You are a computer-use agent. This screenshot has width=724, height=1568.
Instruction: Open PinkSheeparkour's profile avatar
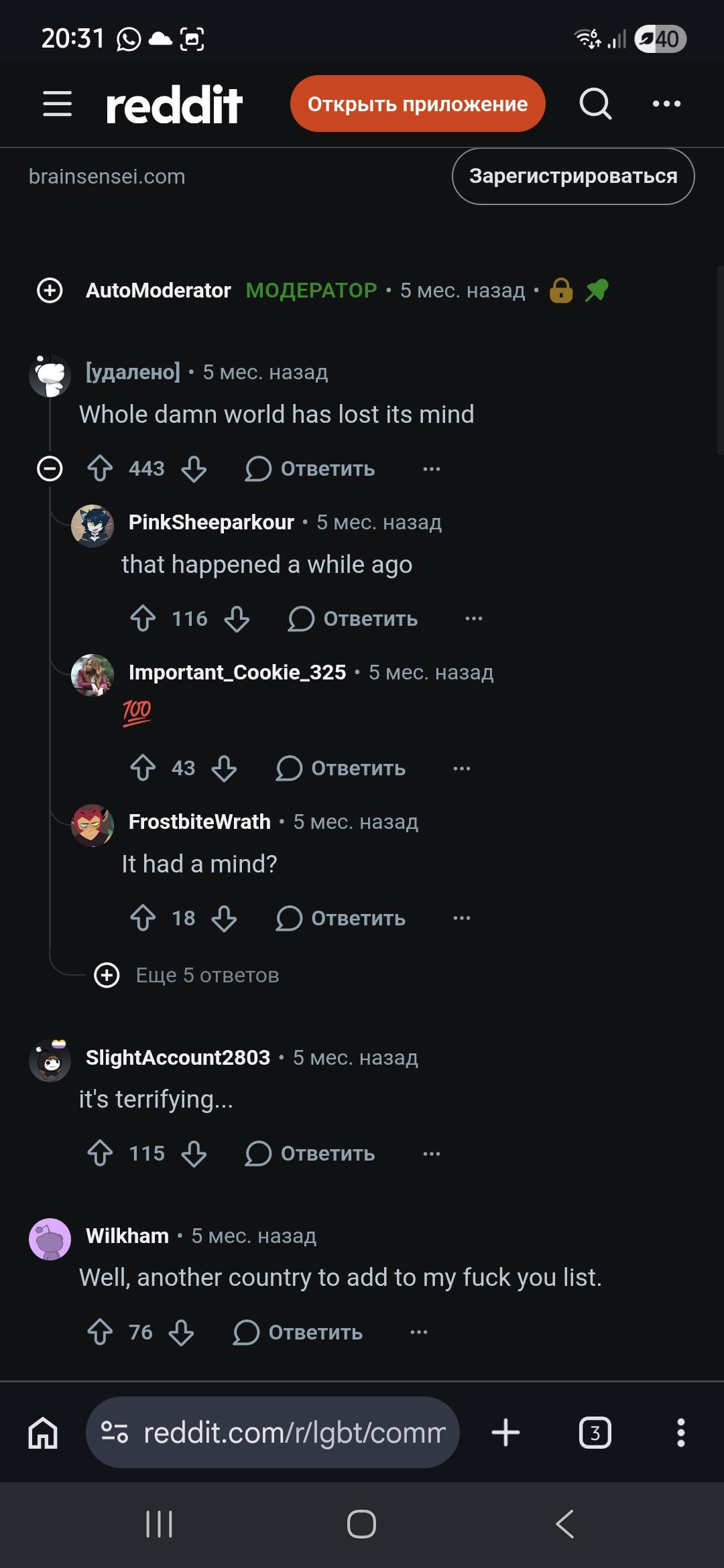pyautogui.click(x=93, y=526)
